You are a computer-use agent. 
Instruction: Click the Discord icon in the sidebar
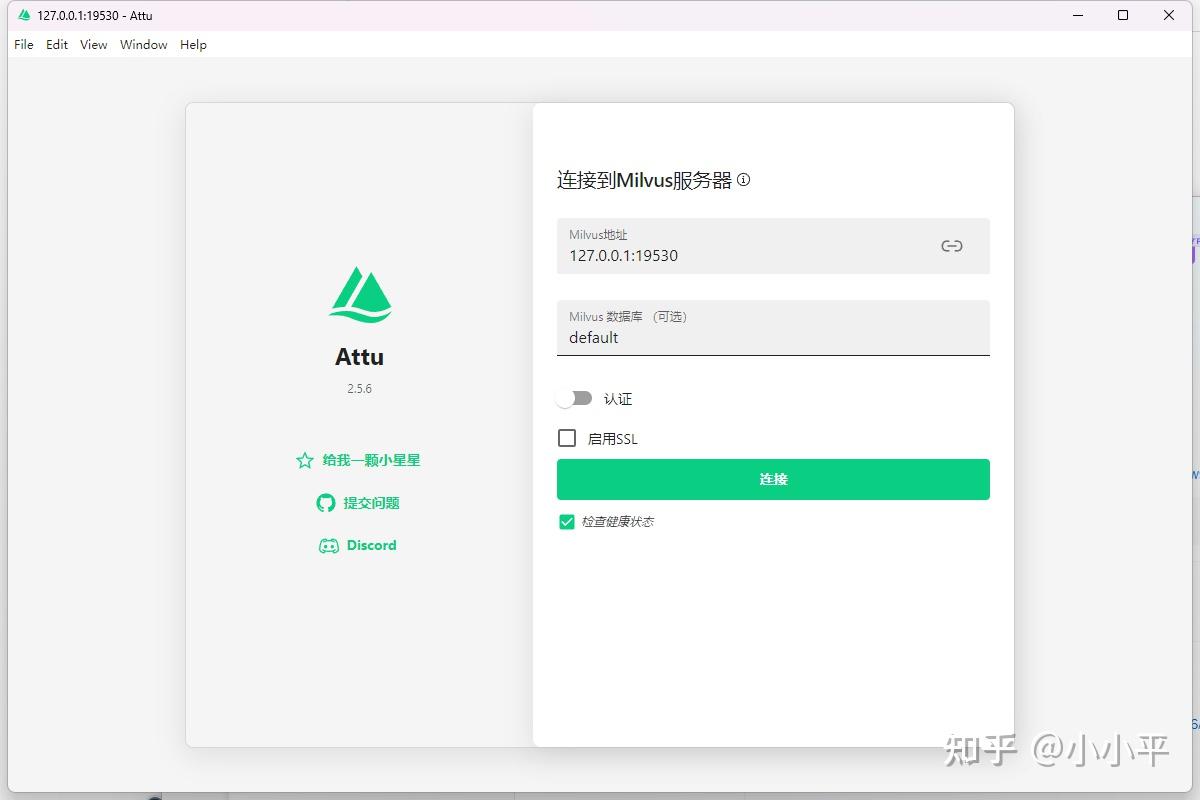coord(328,545)
